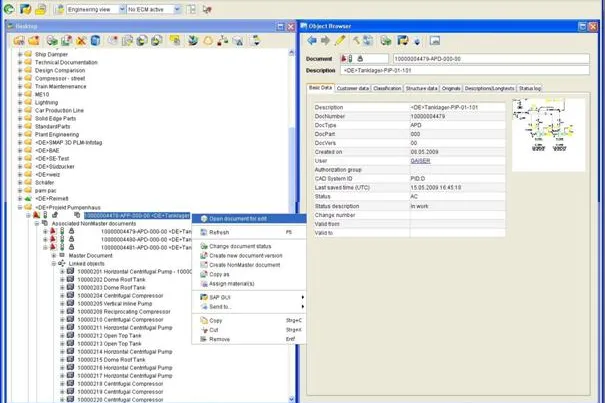Open the GAISER user link
This screenshot has height=403, width=605.
click(420, 161)
